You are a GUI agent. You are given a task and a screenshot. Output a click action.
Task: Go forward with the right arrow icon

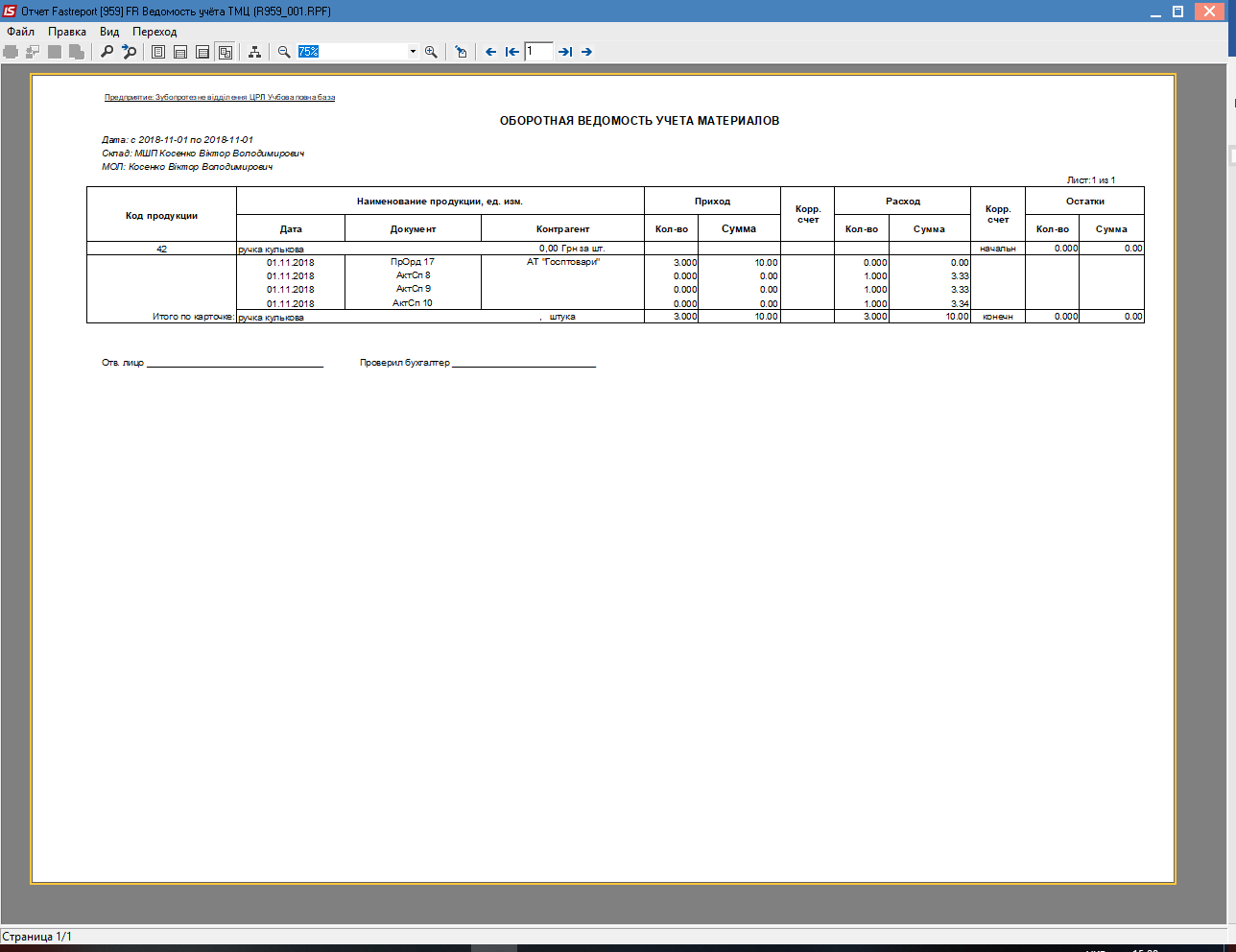click(586, 52)
